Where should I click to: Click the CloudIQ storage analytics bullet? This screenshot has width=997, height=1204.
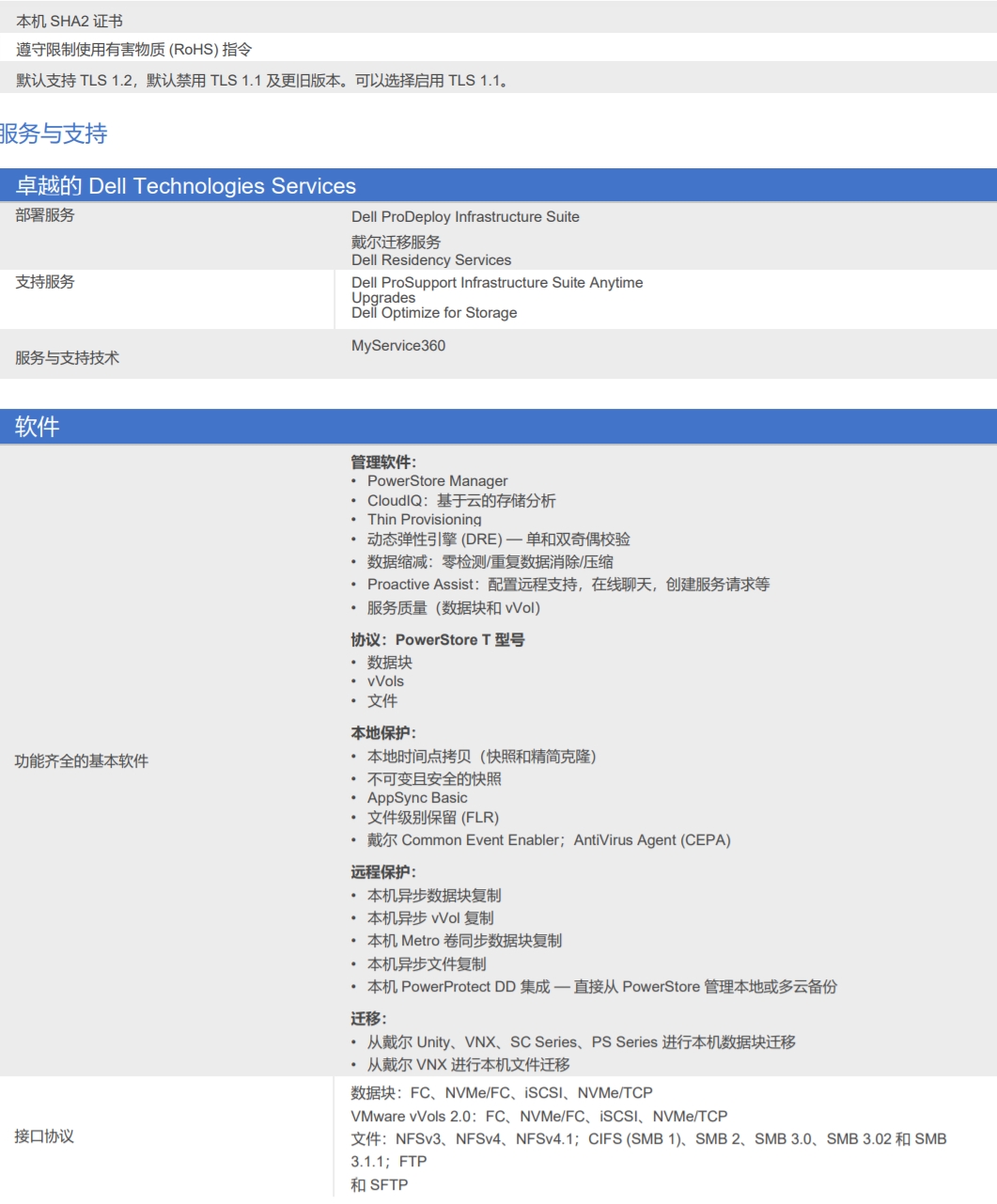(460, 501)
